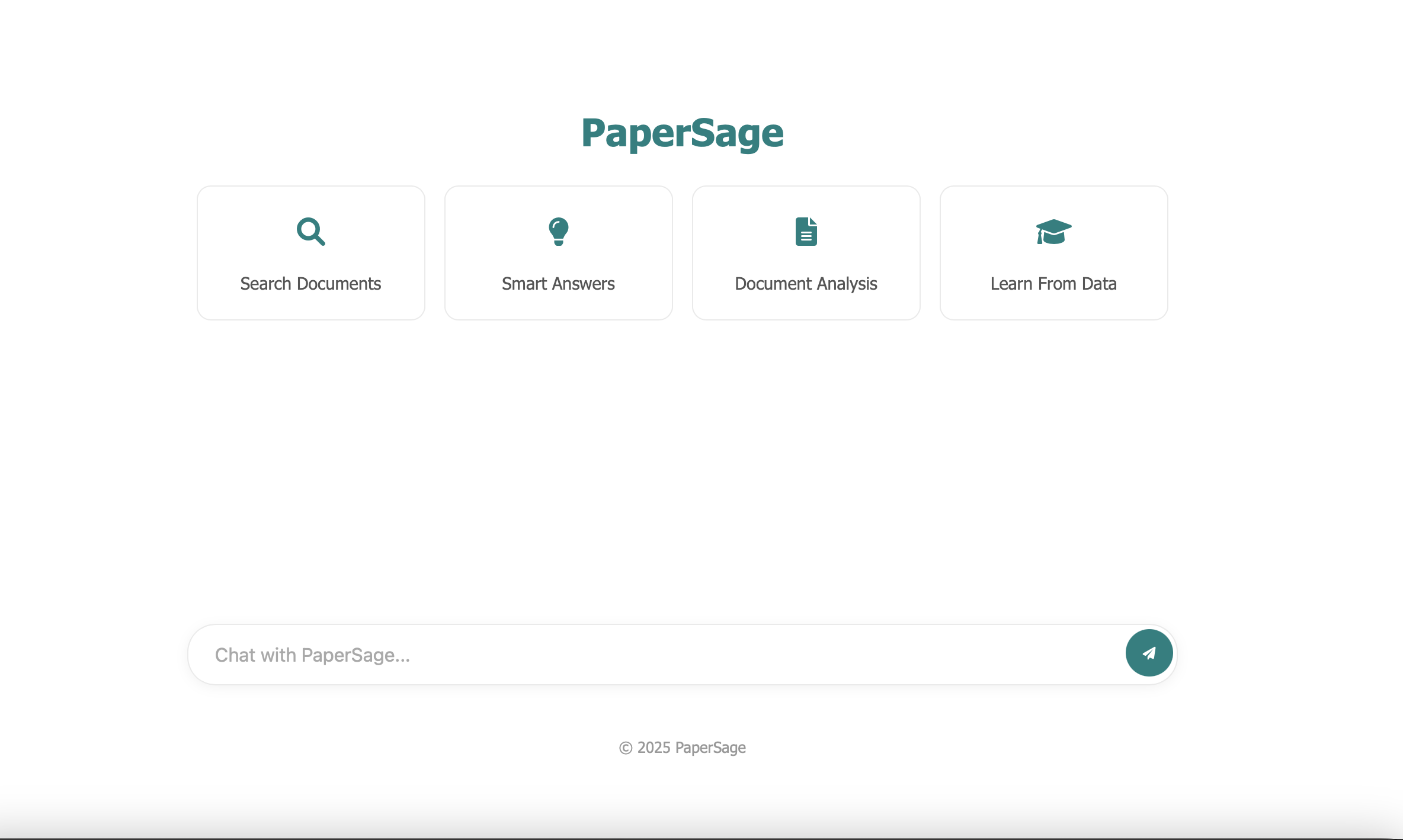The image size is (1403, 840).
Task: Select the Smart Answers card
Action: (558, 252)
